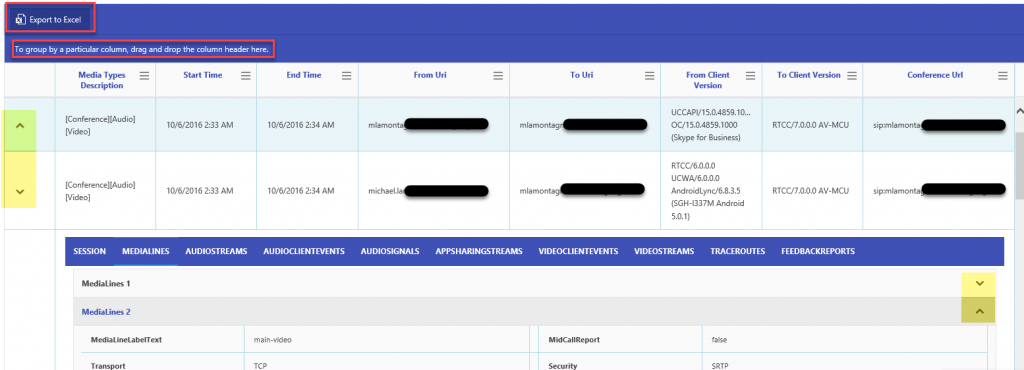
Task: Collapse the first conference row details
Action: point(20,125)
